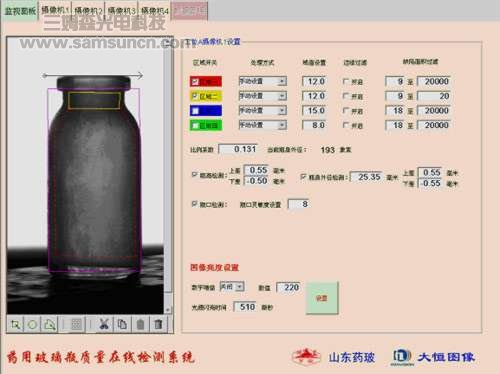Click the lower limit -0.50 height field
The image size is (500, 374).
(x=256, y=181)
